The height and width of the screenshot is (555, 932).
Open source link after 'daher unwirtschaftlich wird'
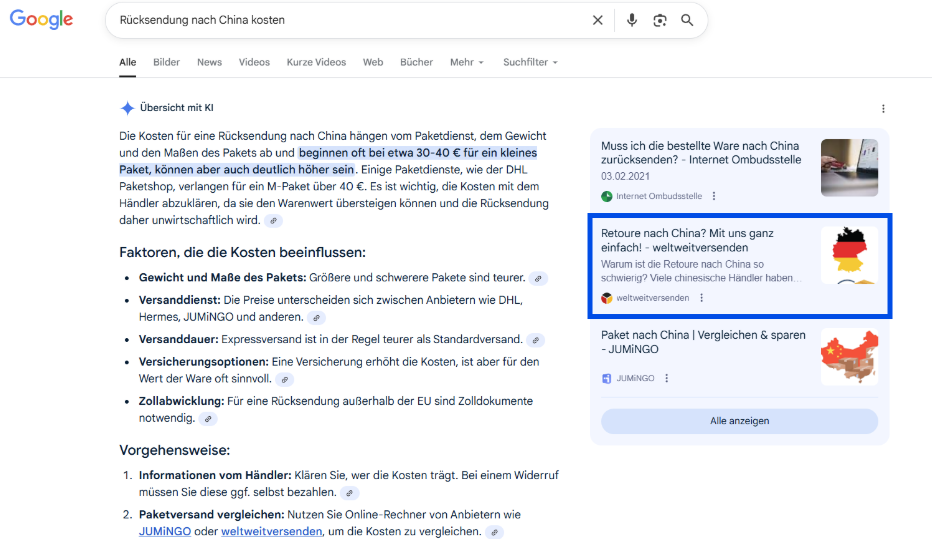[273, 220]
